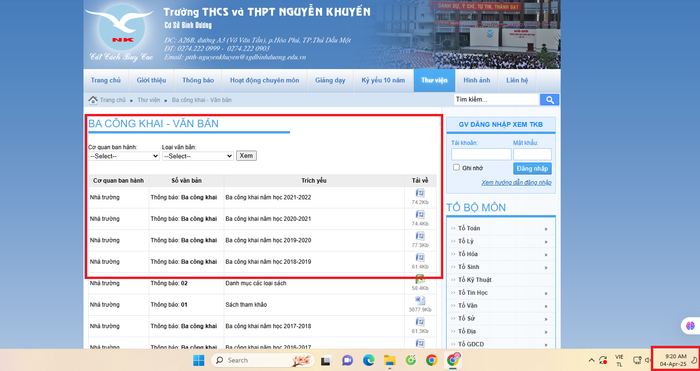Open the Loại văn bản dropdown
This screenshot has width=700, height=371.
[x=198, y=156]
